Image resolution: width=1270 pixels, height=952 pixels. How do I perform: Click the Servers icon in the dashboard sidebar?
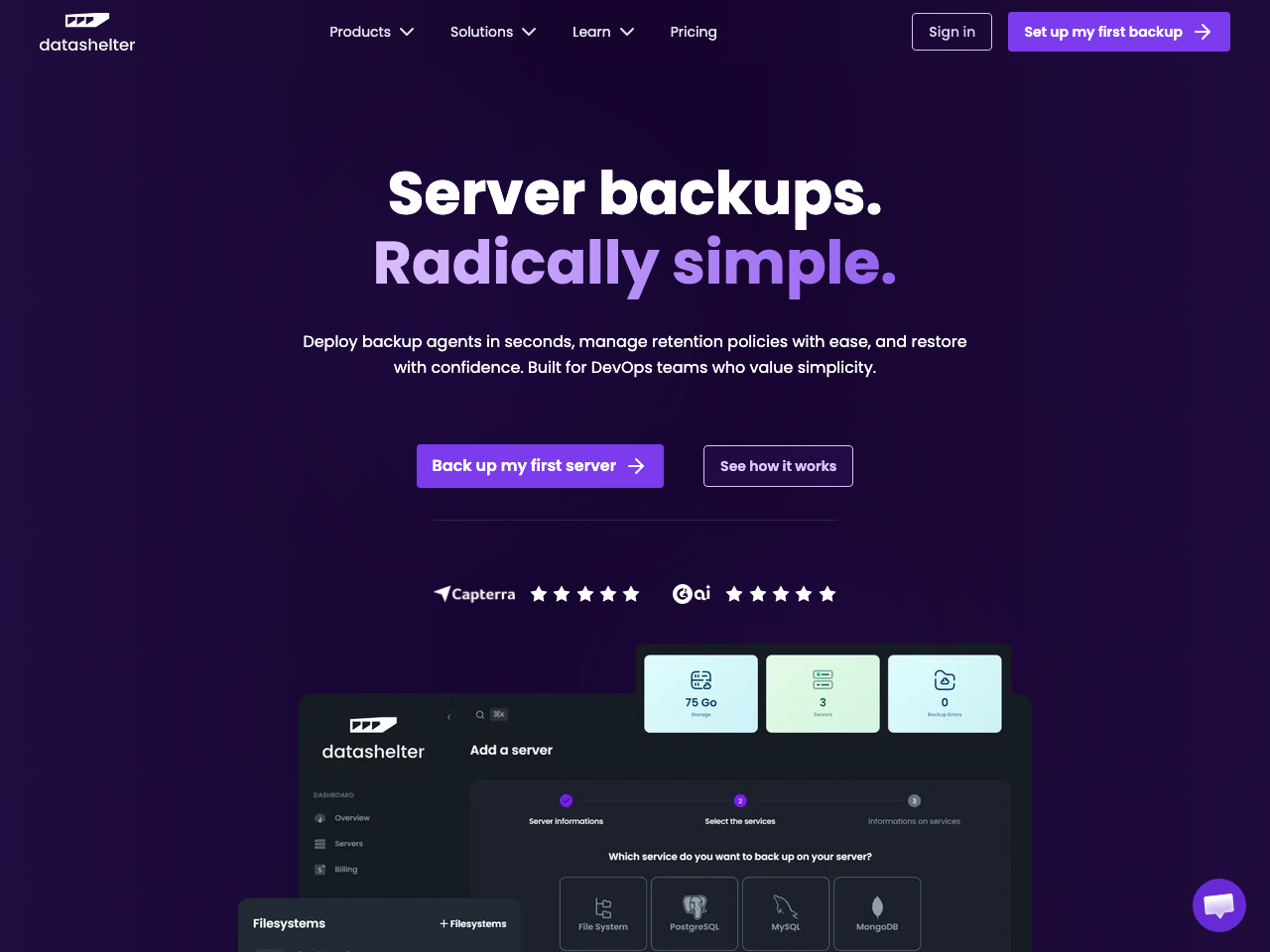[321, 843]
